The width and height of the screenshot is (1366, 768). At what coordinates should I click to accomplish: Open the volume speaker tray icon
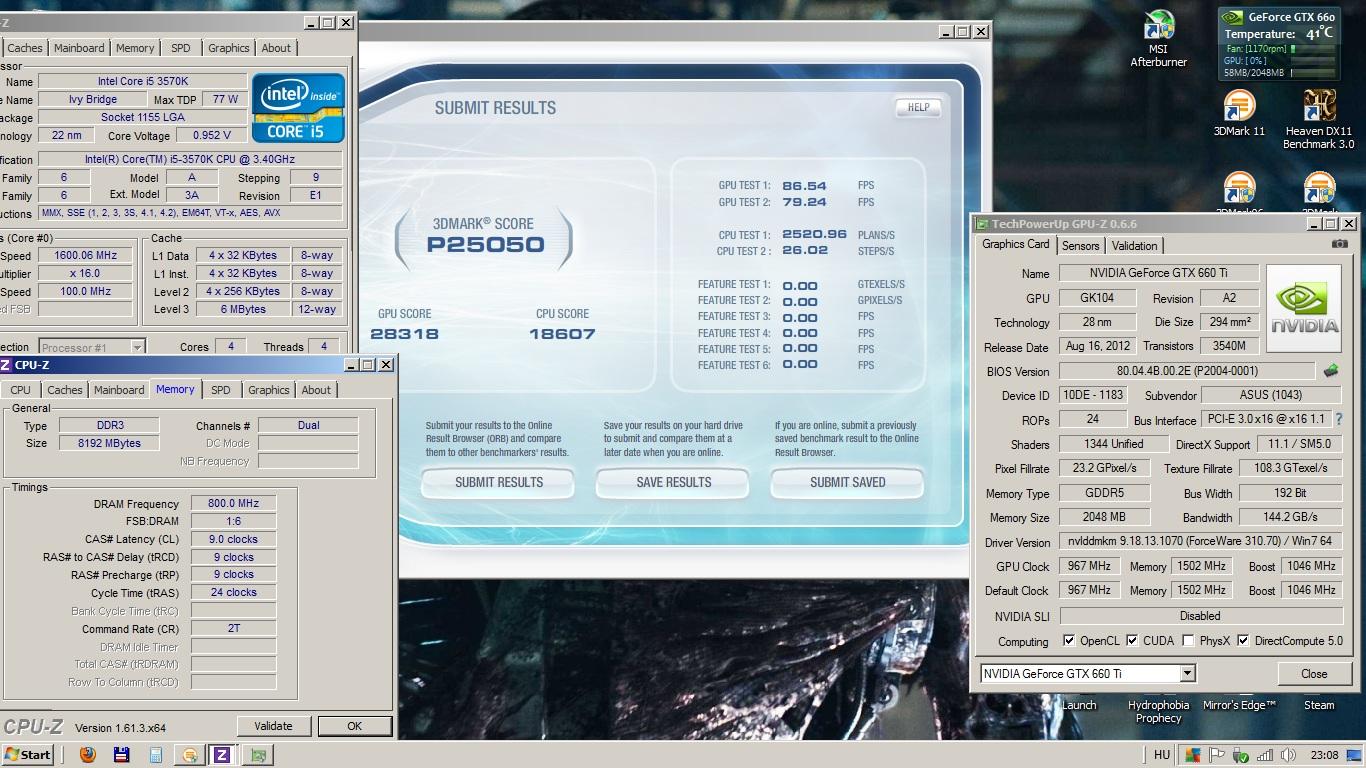[1289, 755]
